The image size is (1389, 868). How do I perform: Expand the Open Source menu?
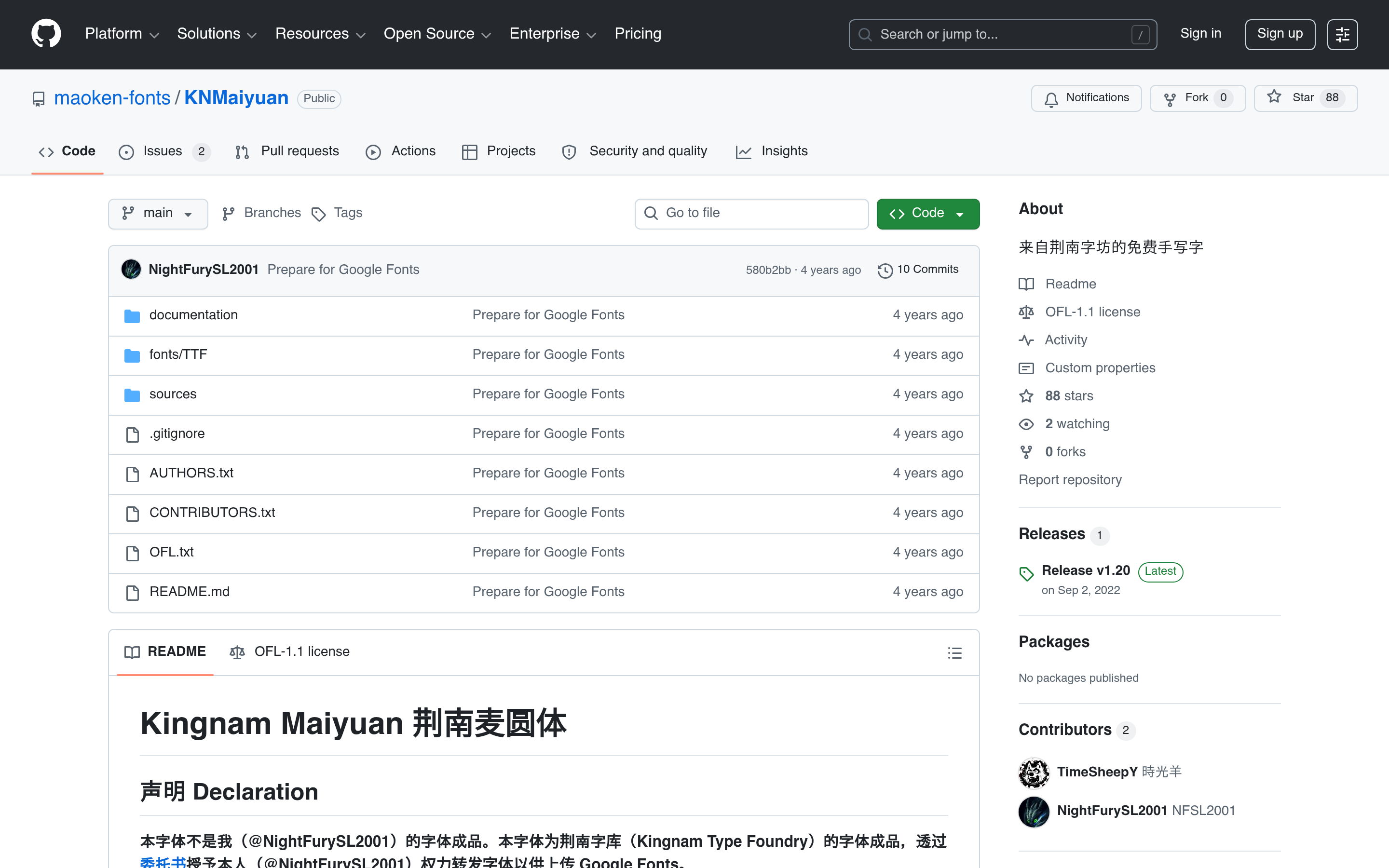(x=437, y=34)
